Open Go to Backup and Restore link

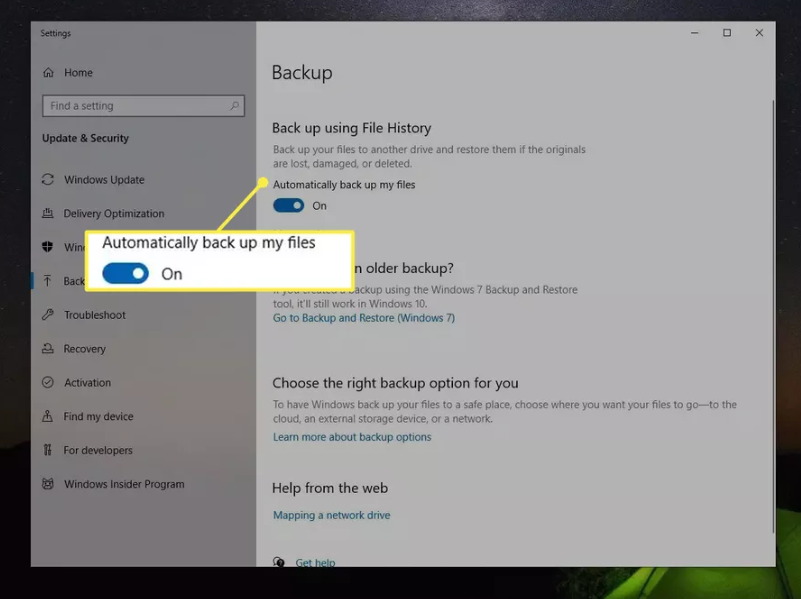tap(364, 318)
